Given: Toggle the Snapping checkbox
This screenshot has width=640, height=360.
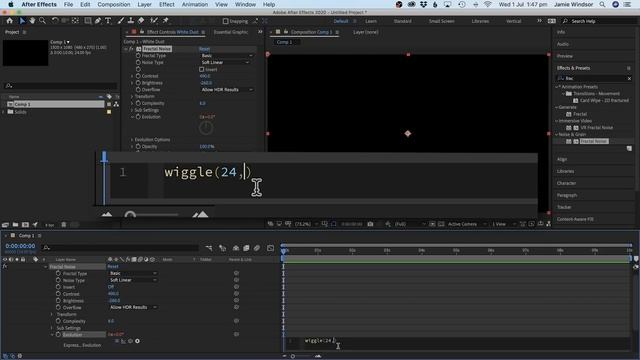Looking at the screenshot, I should click(x=225, y=21).
